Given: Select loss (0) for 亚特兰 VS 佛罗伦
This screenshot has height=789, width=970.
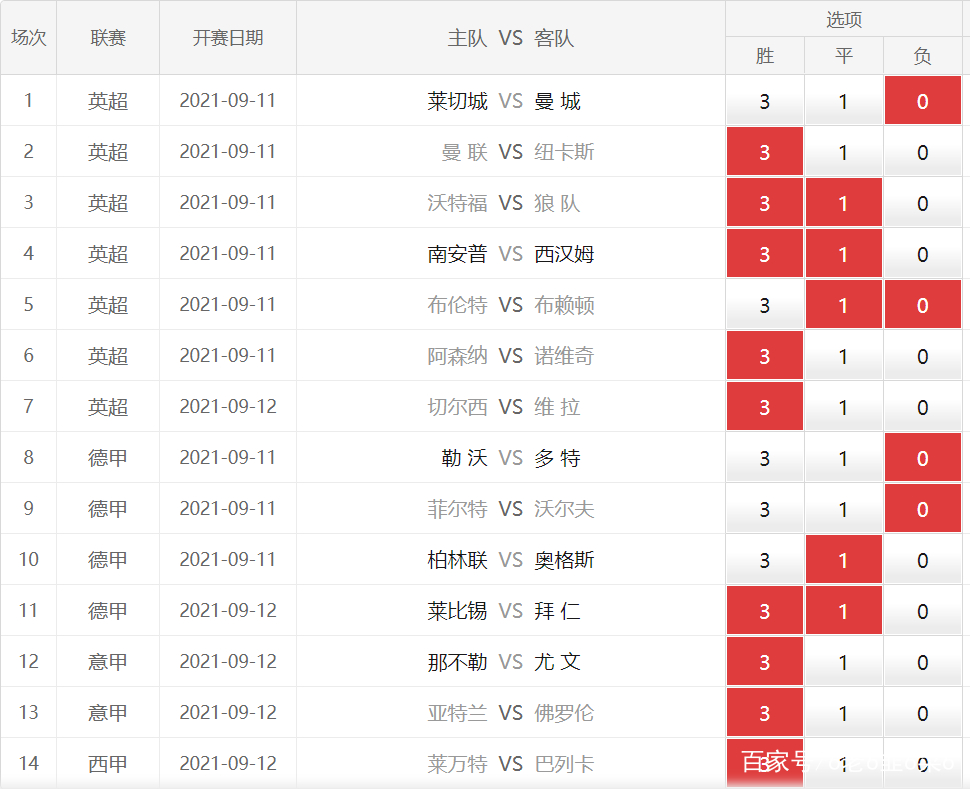Looking at the screenshot, I should 922,713.
